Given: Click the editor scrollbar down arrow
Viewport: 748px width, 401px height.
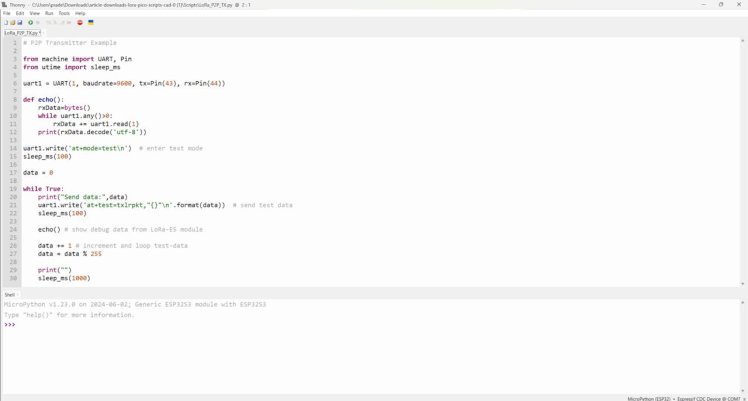Looking at the screenshot, I should pos(742,284).
